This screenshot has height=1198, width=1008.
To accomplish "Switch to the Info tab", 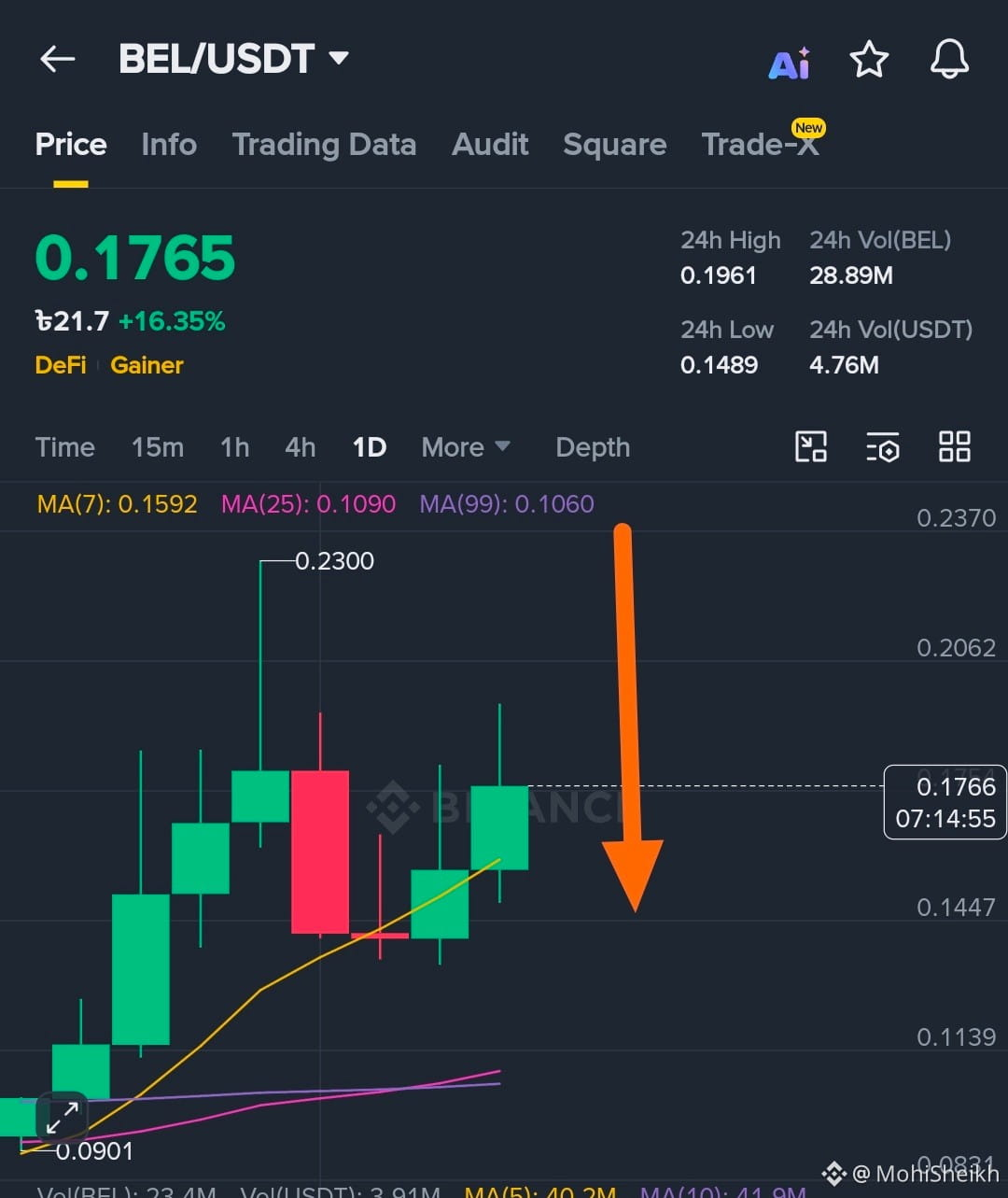I will [x=169, y=145].
